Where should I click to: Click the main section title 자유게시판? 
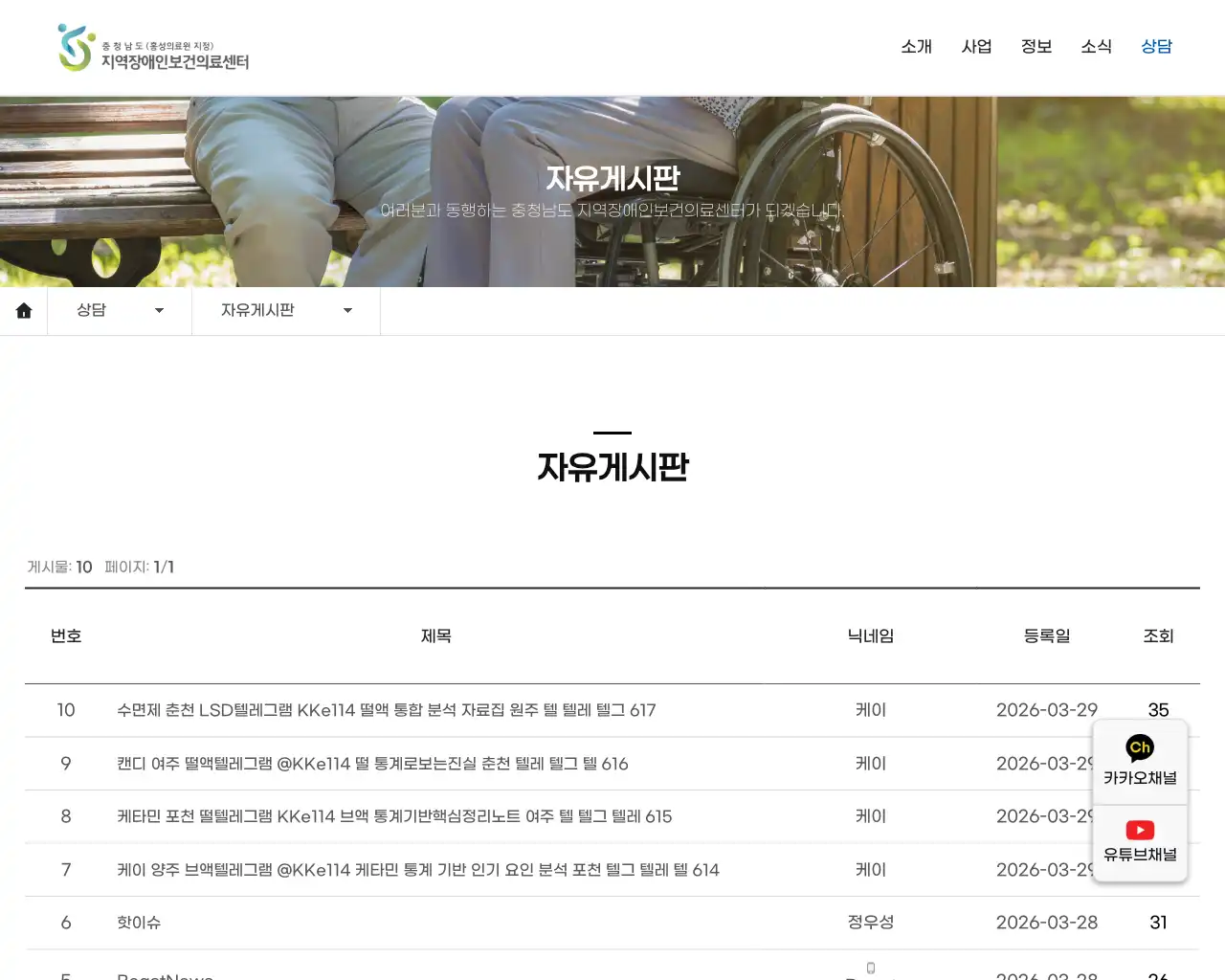pyautogui.click(x=612, y=467)
